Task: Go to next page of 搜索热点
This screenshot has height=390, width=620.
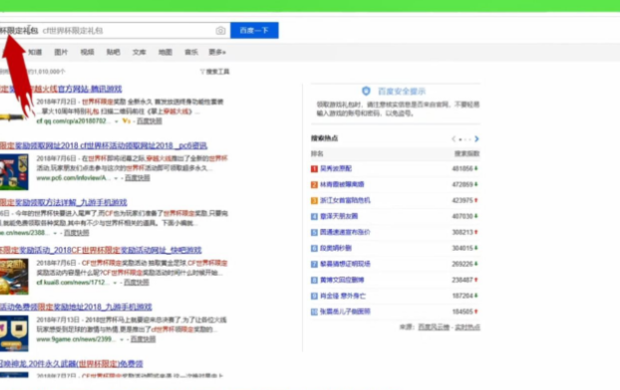Action: pos(476,139)
